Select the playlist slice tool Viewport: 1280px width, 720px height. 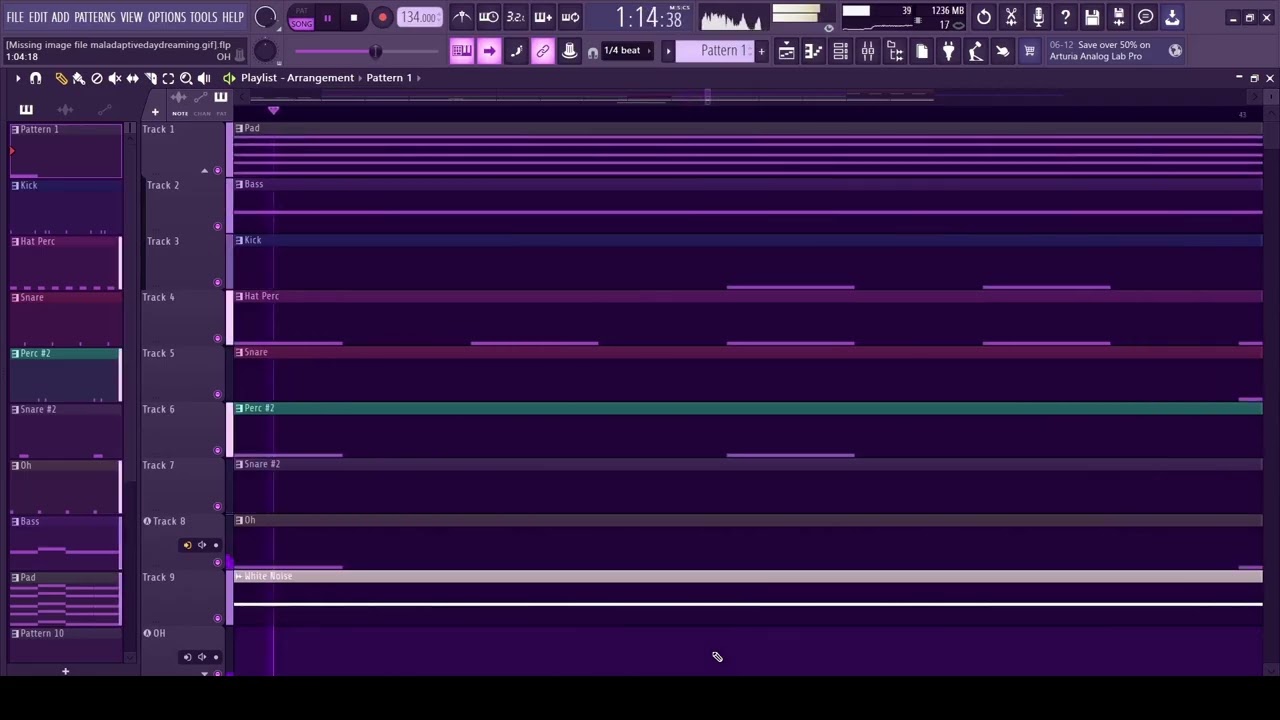pyautogui.click(x=151, y=78)
